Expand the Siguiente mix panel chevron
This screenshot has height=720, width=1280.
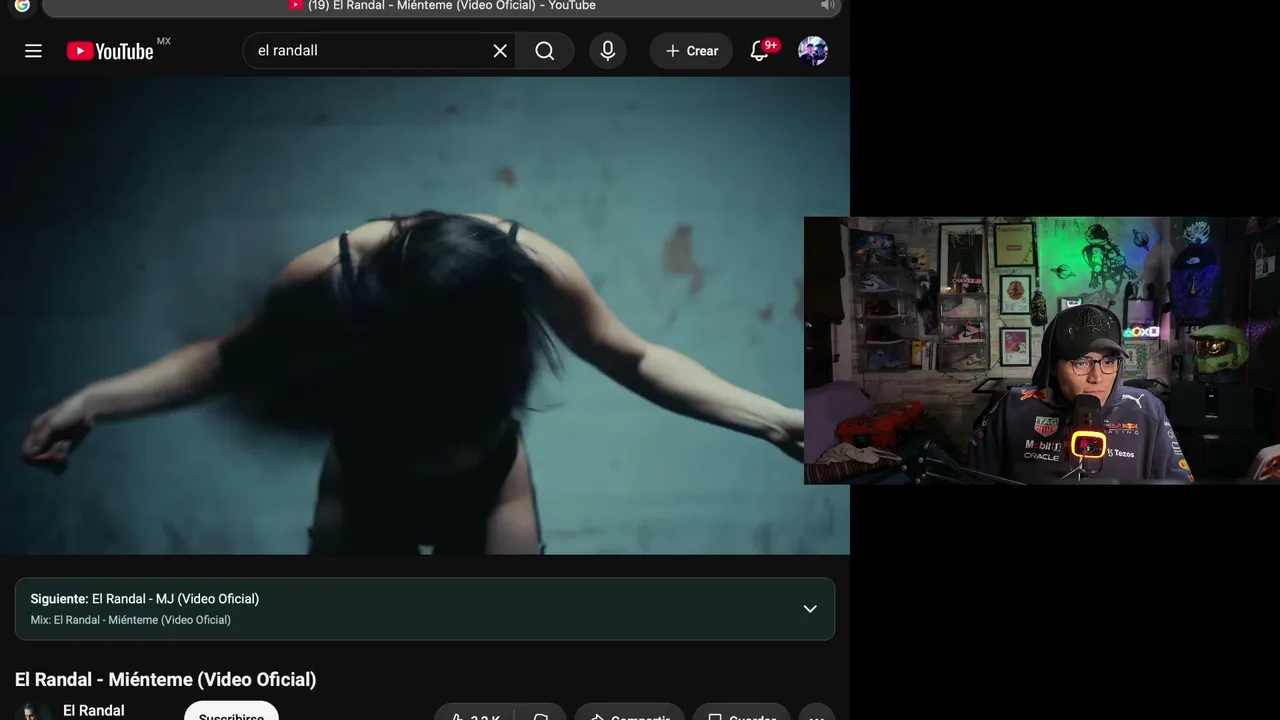(x=810, y=609)
